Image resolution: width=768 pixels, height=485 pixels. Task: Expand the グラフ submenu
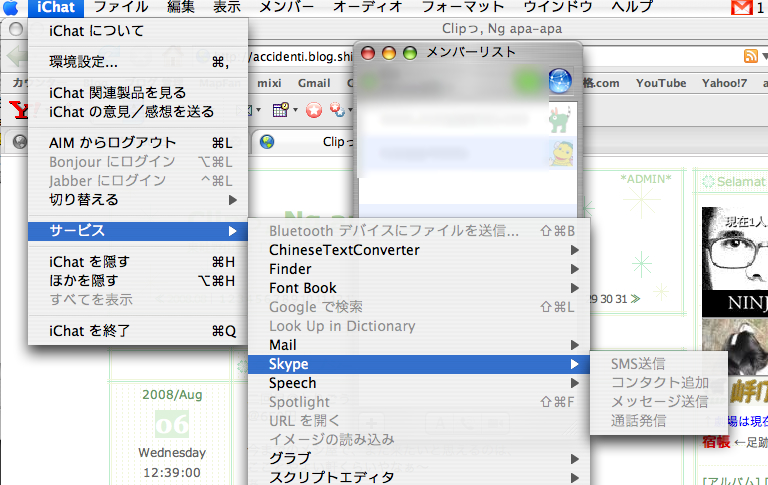coord(419,459)
